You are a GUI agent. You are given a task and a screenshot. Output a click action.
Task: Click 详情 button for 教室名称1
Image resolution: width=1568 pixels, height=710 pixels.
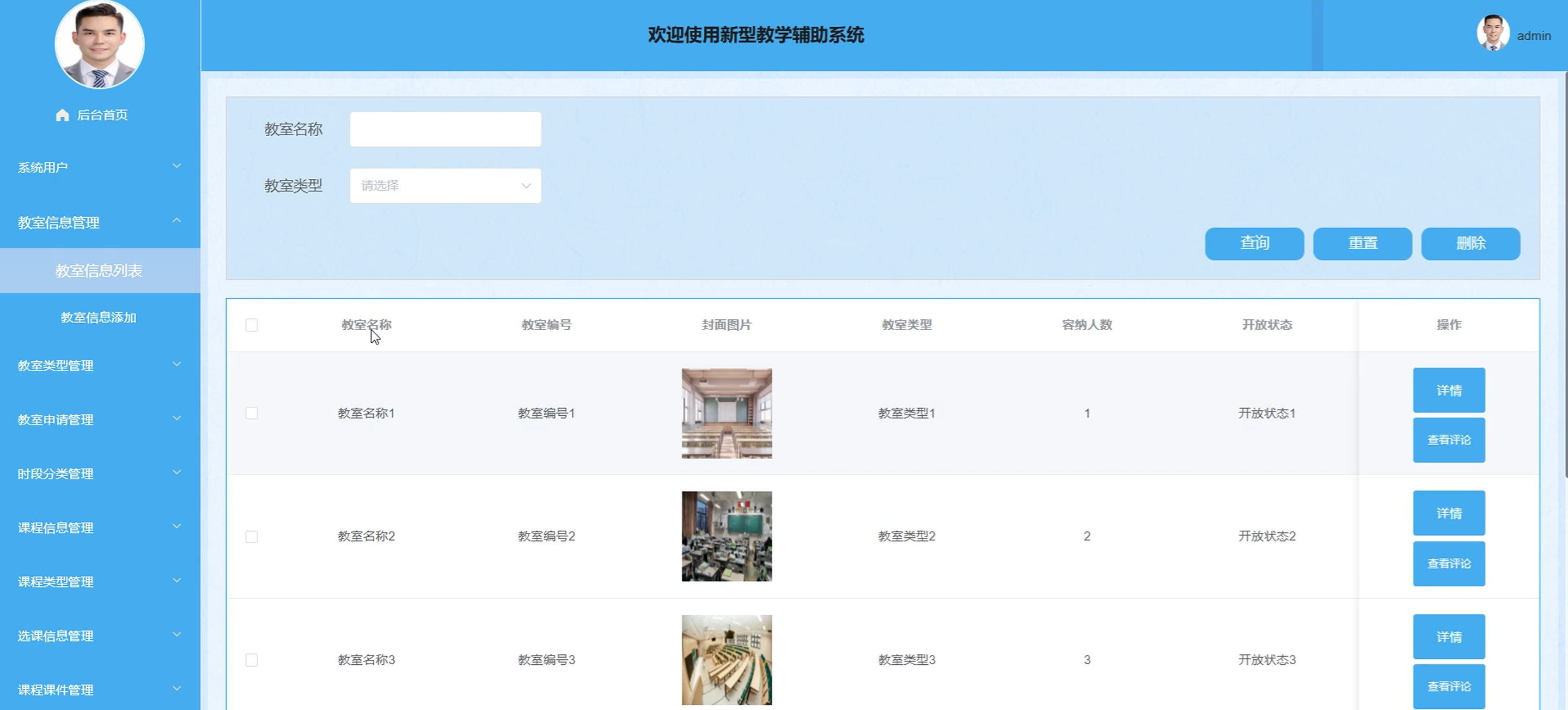(1448, 390)
